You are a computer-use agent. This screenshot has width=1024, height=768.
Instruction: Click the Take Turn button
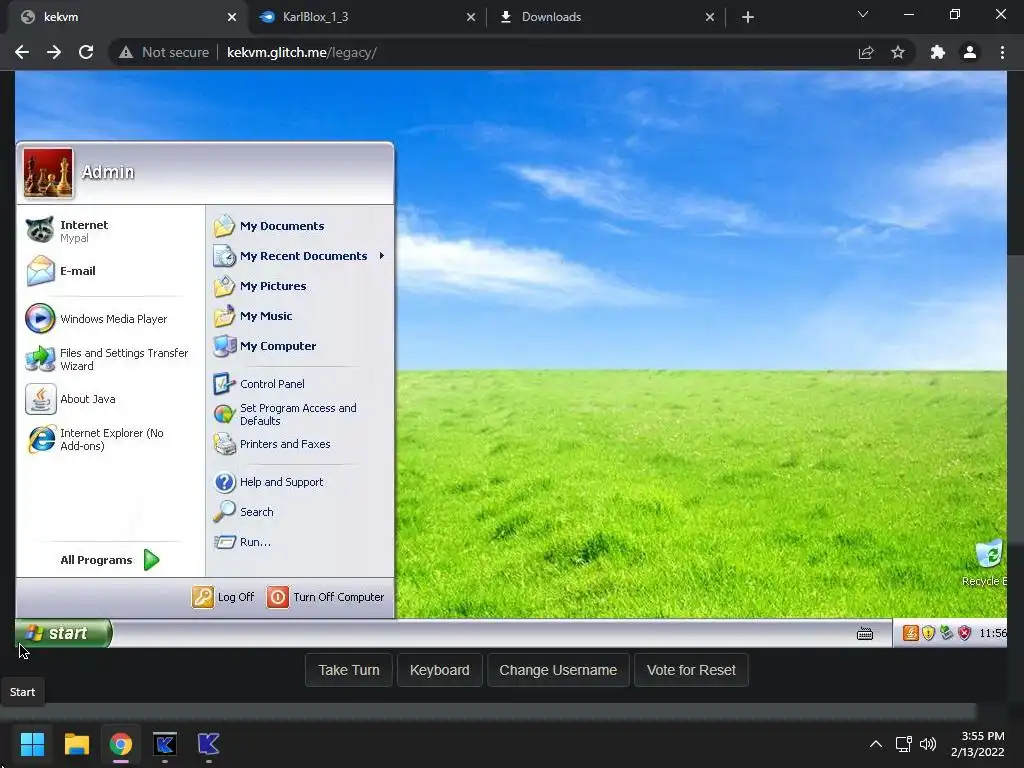tap(349, 670)
